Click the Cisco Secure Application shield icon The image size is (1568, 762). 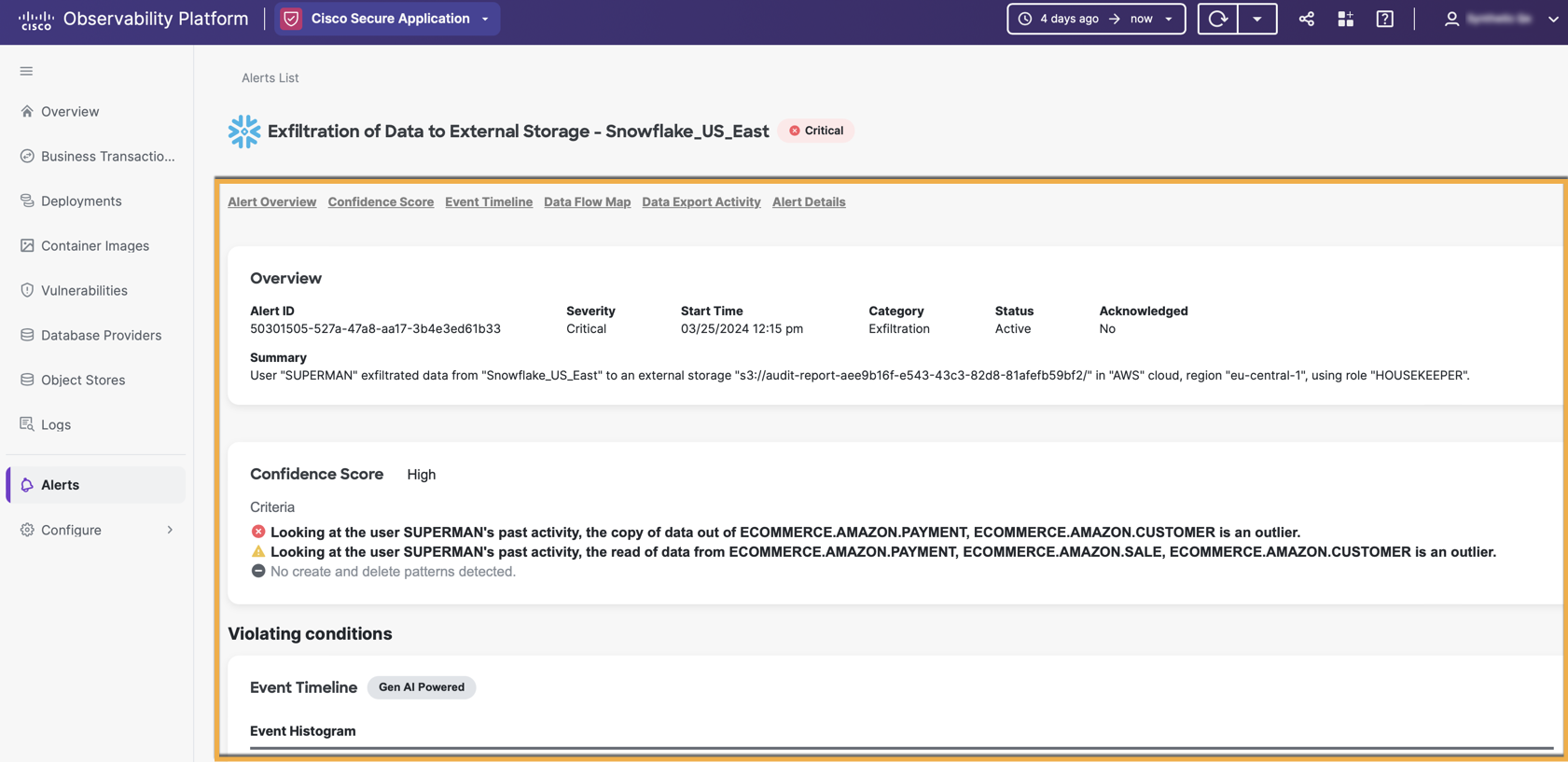[291, 19]
